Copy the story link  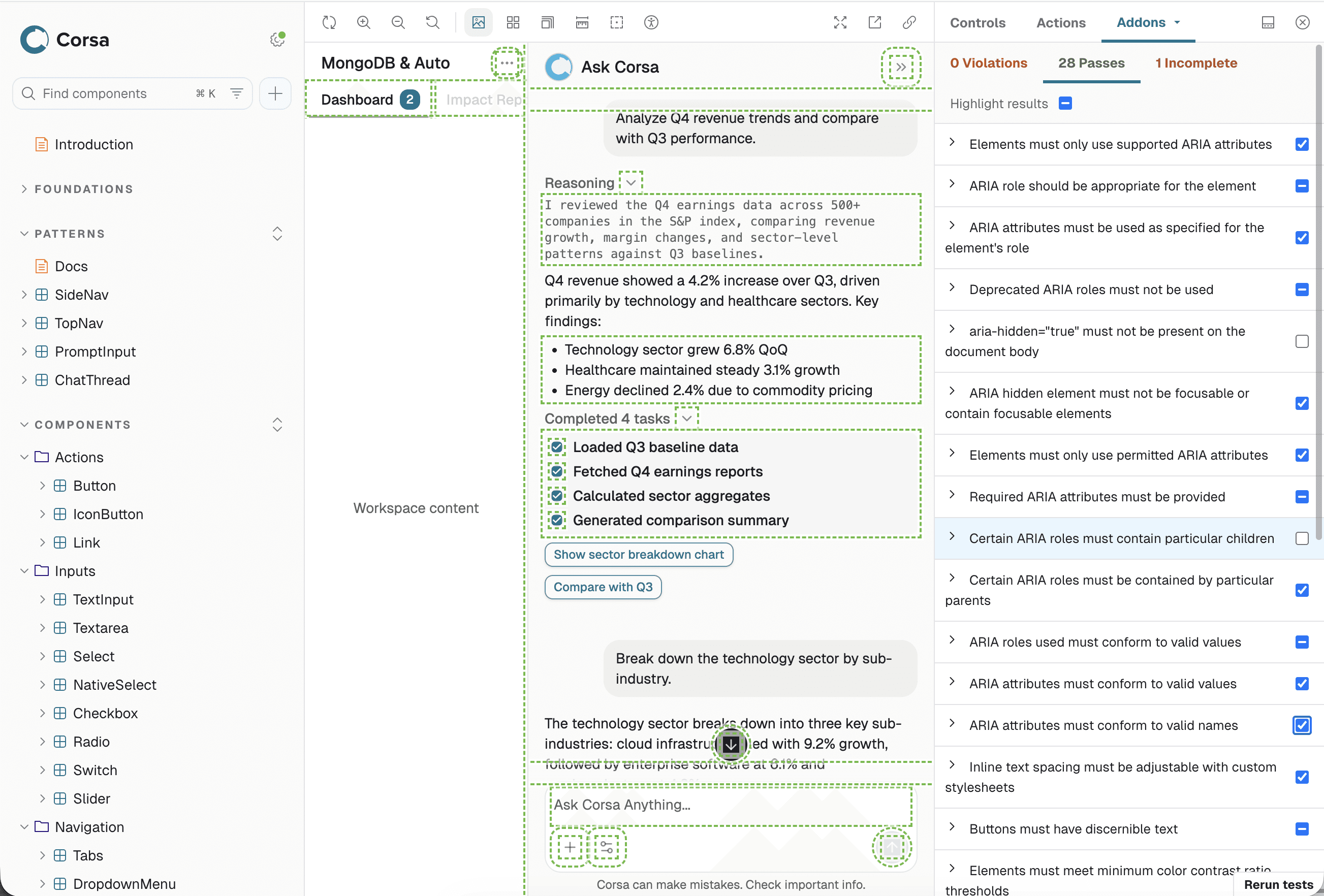coord(910,22)
